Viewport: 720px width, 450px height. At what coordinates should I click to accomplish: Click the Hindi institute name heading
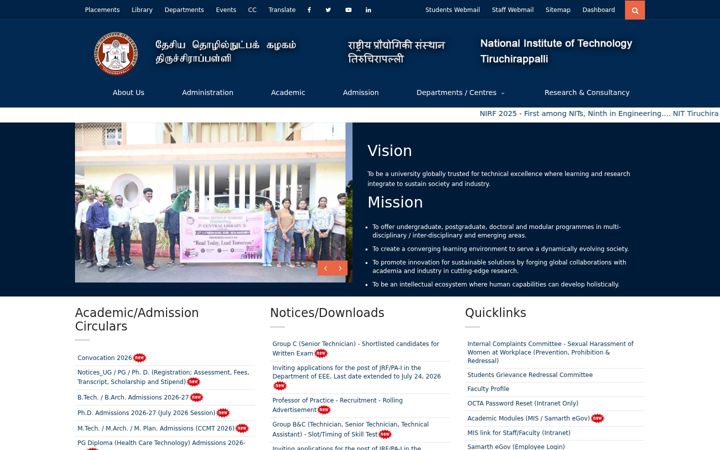(396, 51)
